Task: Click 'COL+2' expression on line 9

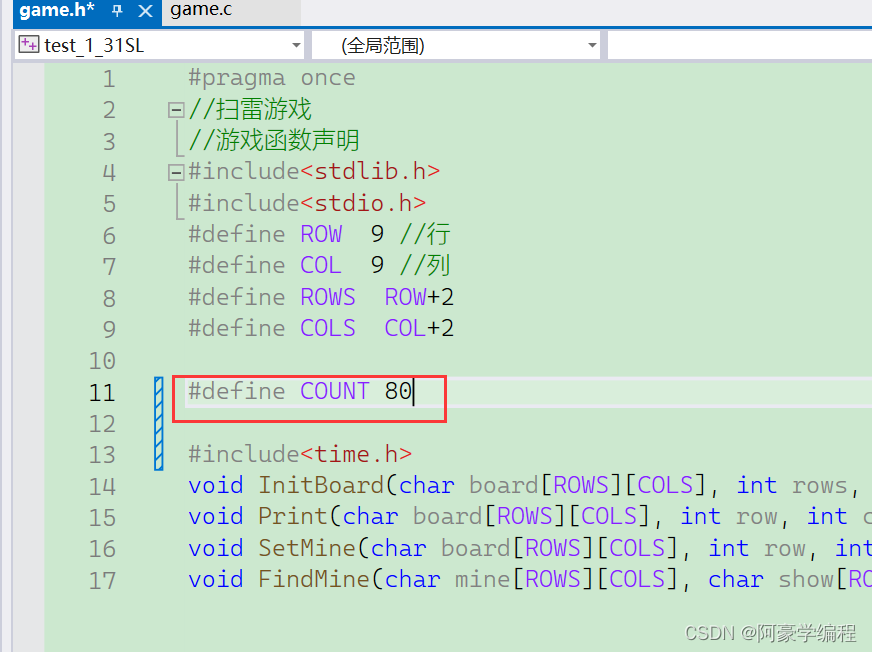Action: [x=419, y=328]
